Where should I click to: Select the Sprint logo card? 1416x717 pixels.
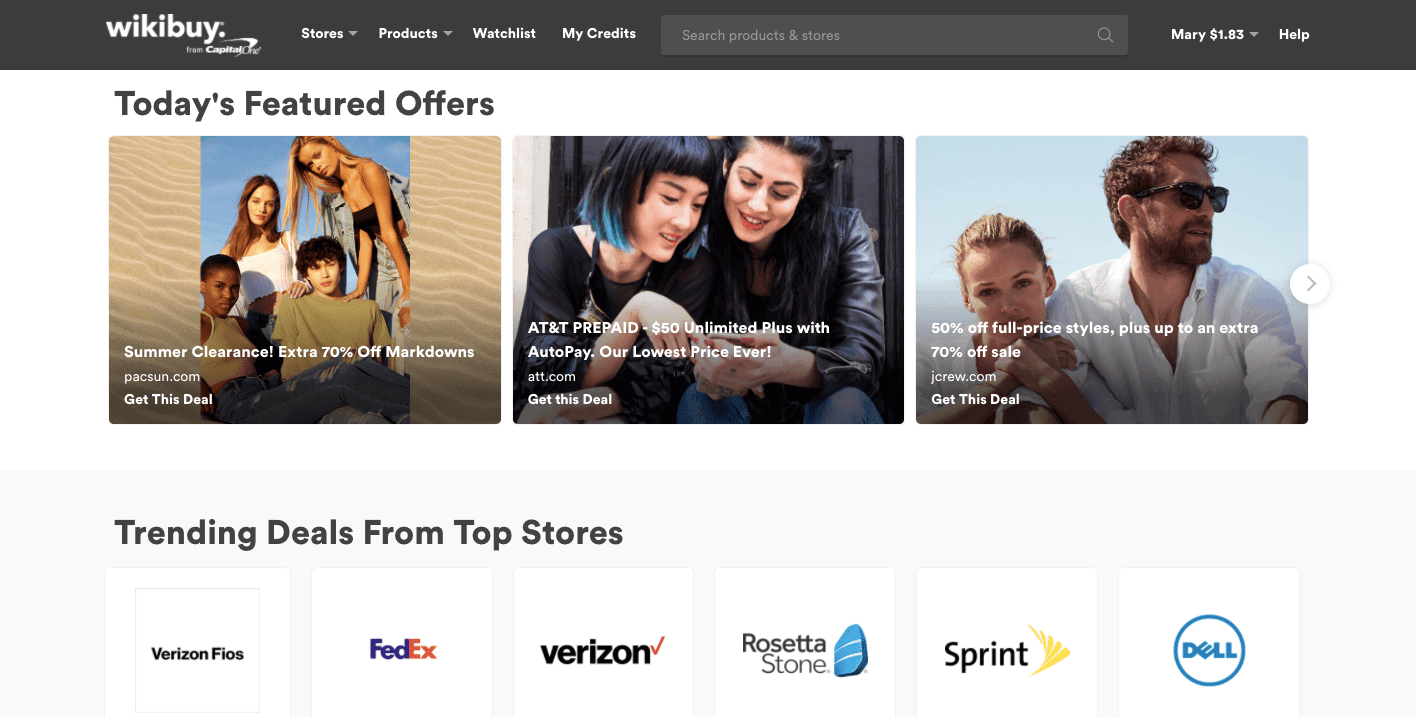pyautogui.click(x=1007, y=642)
